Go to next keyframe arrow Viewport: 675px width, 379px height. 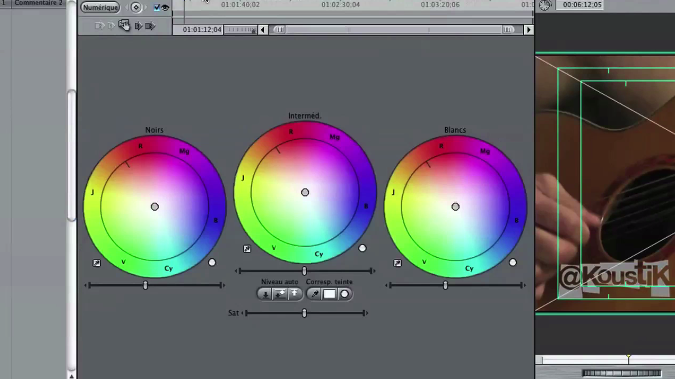(145, 7)
